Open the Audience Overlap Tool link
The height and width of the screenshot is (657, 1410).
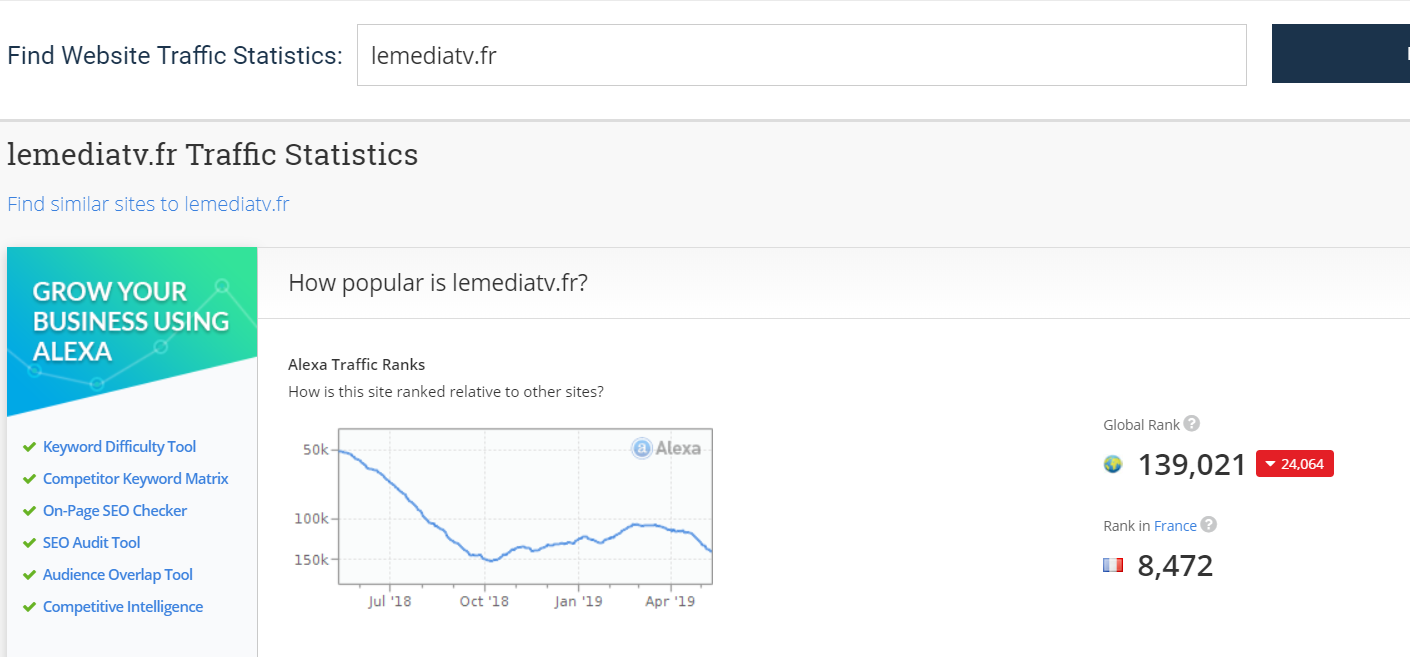[118, 575]
